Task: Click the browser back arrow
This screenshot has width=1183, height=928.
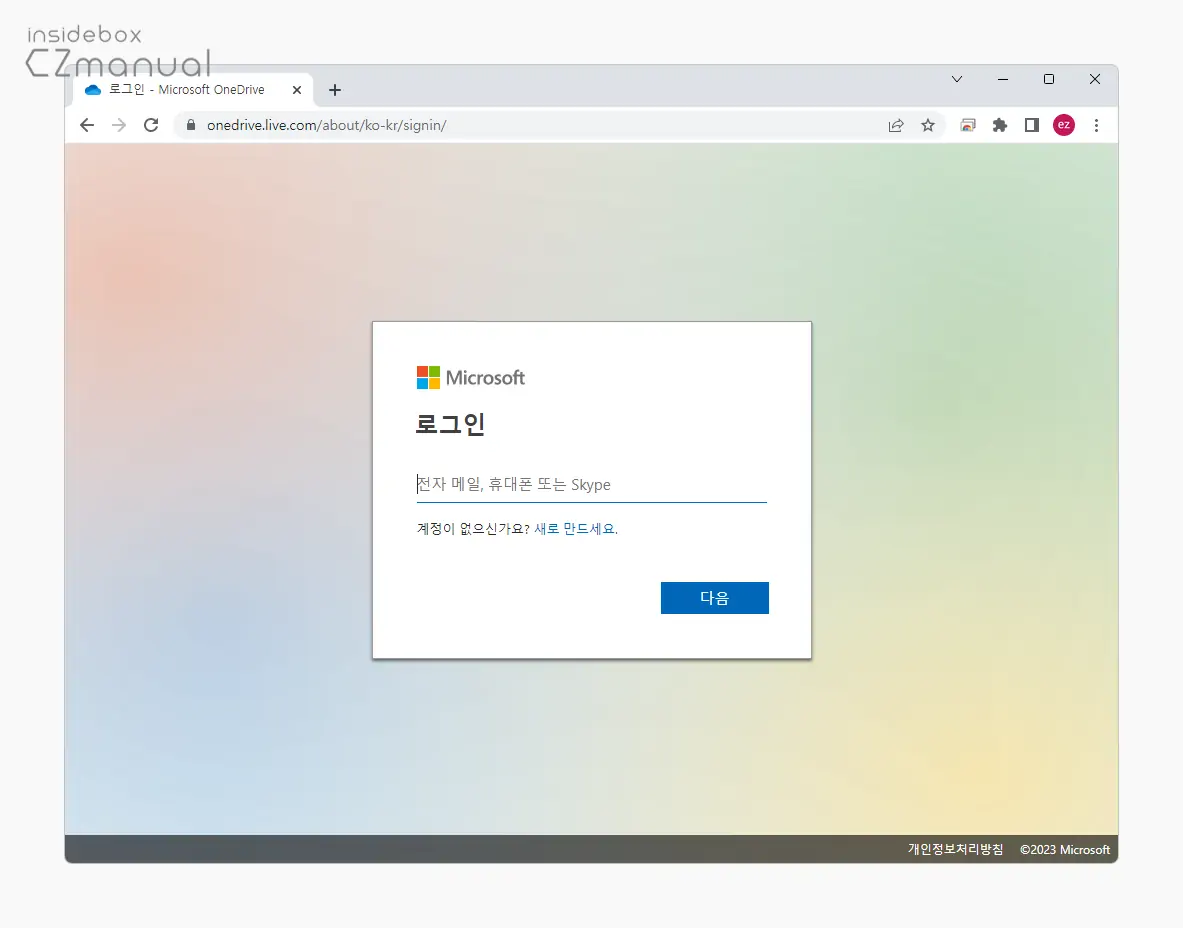Action: click(x=87, y=125)
